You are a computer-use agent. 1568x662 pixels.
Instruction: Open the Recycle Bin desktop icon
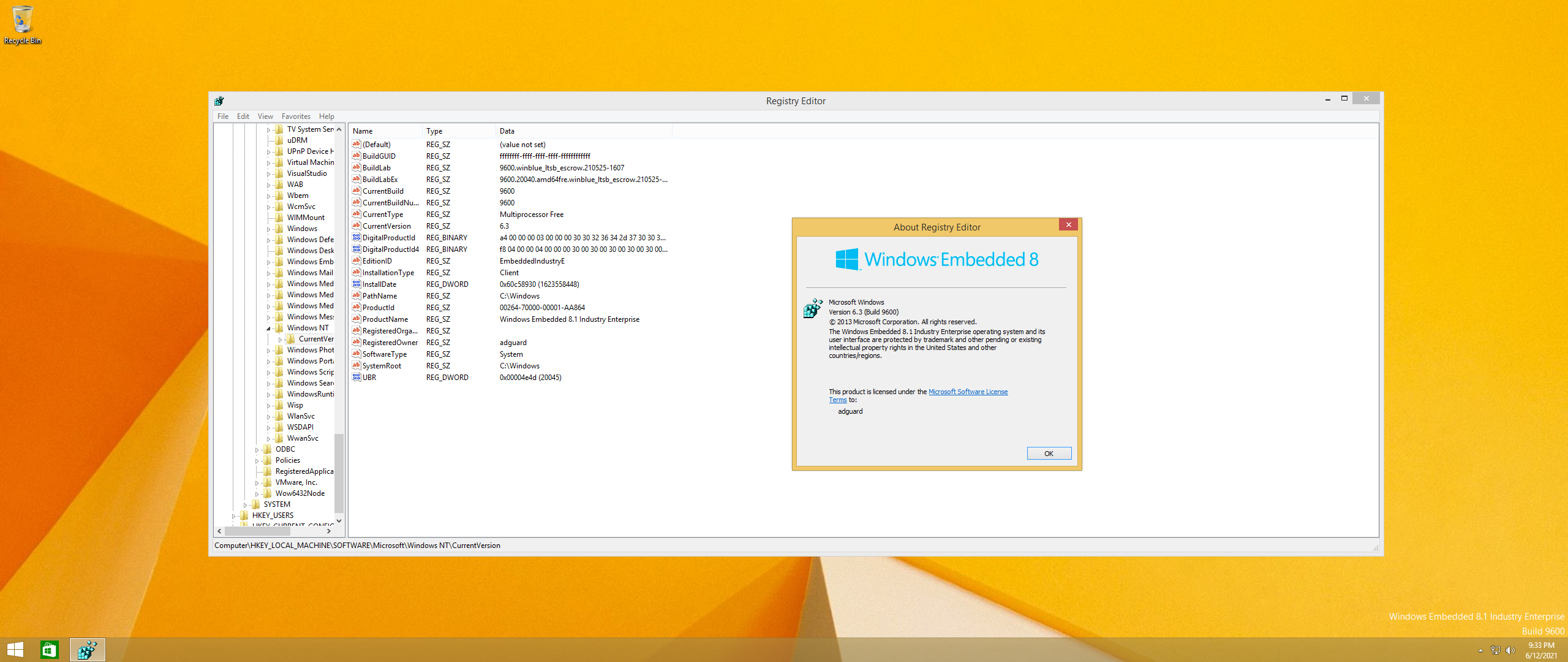click(x=22, y=25)
